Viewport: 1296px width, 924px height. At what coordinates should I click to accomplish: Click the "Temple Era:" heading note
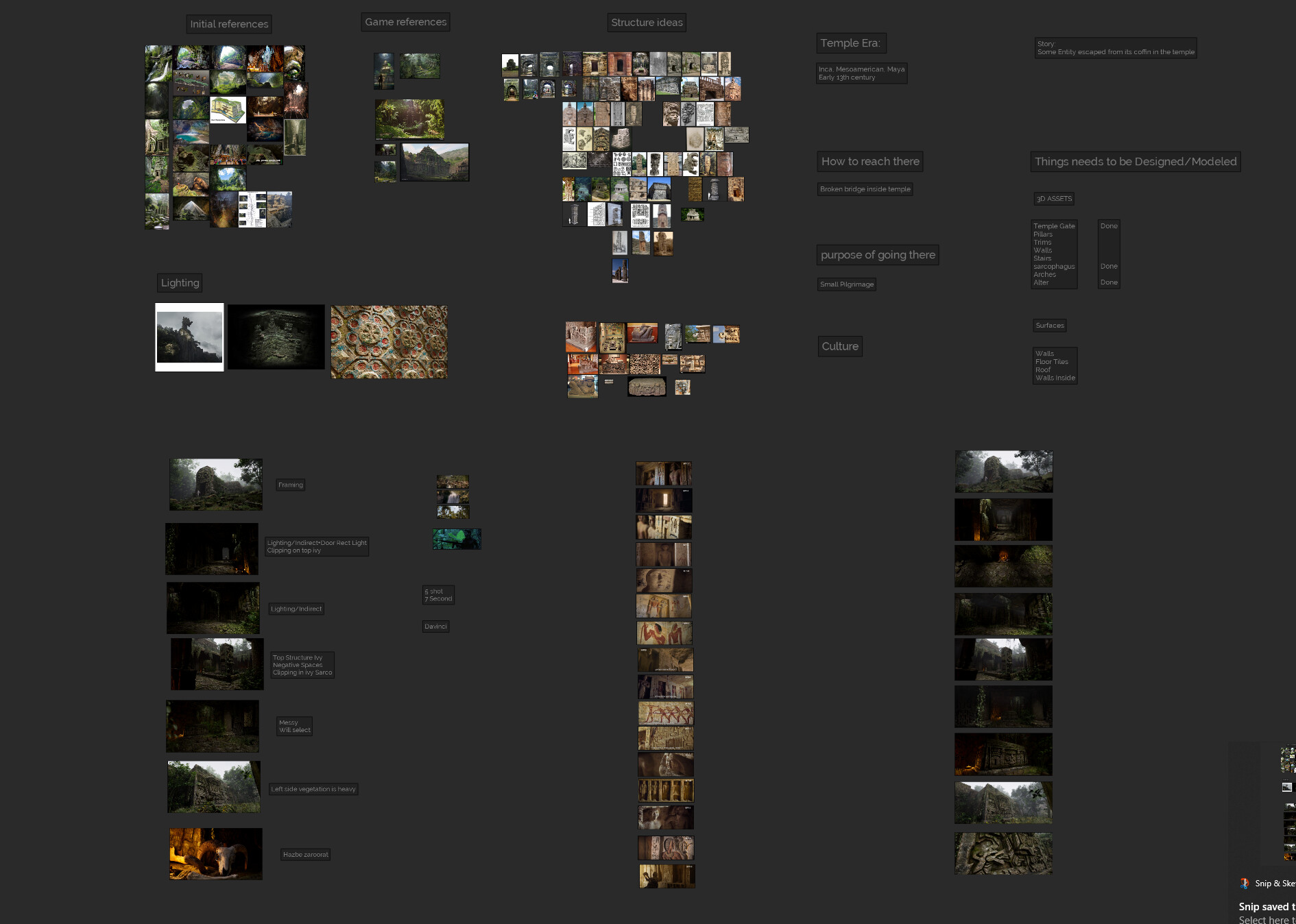(x=851, y=43)
